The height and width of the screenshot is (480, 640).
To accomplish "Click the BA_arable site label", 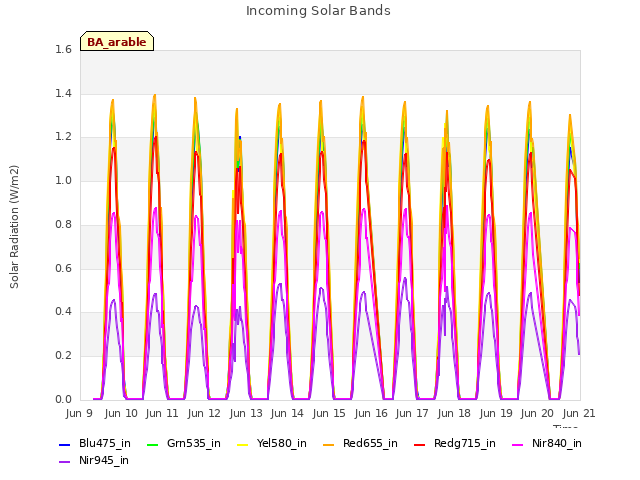I will pos(117,42).
